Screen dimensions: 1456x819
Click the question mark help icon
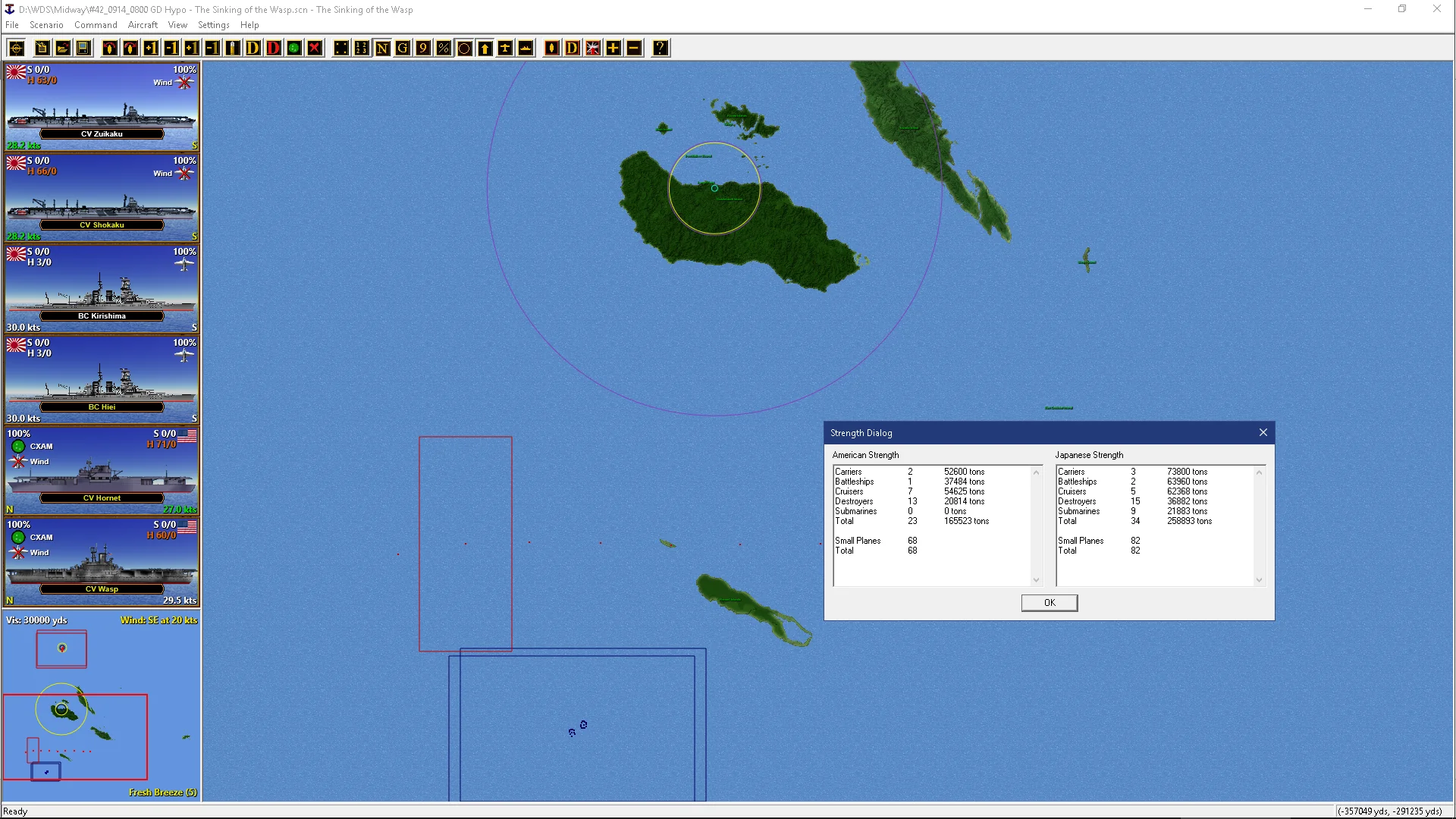coord(661,49)
